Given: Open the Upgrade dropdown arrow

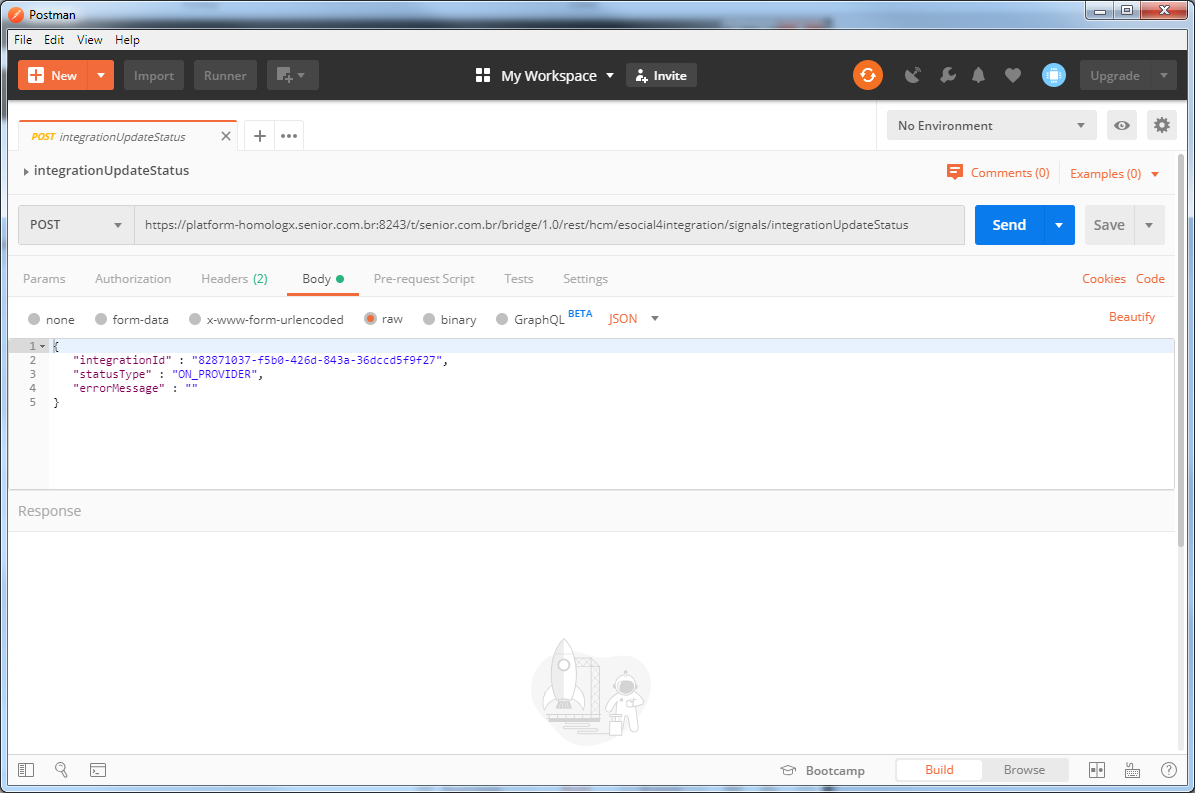Looking at the screenshot, I should 1164,75.
